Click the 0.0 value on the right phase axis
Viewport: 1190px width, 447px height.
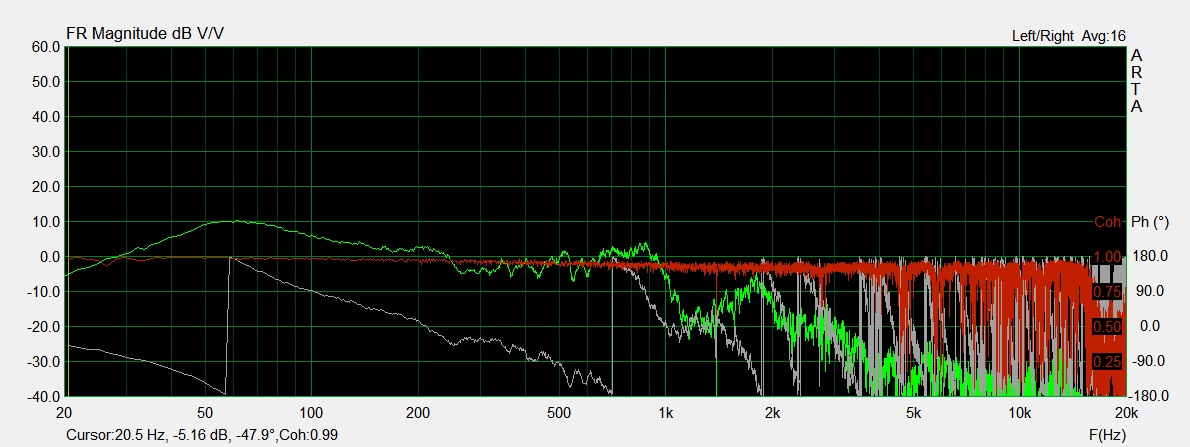(x=1150, y=326)
